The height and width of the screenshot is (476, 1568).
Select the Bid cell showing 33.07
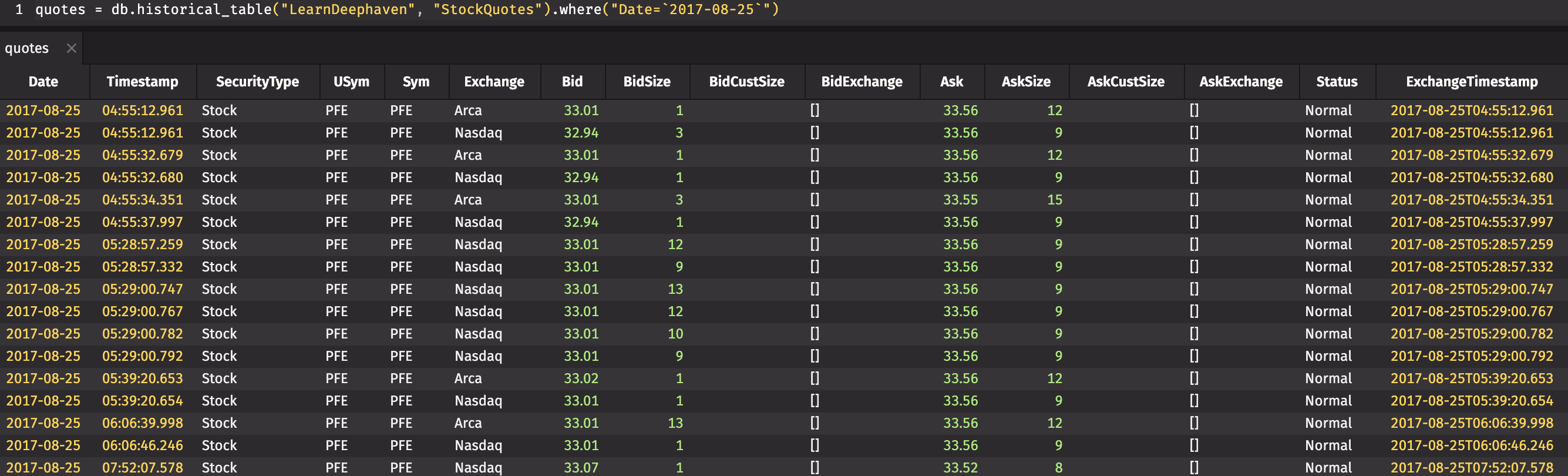pos(581,467)
